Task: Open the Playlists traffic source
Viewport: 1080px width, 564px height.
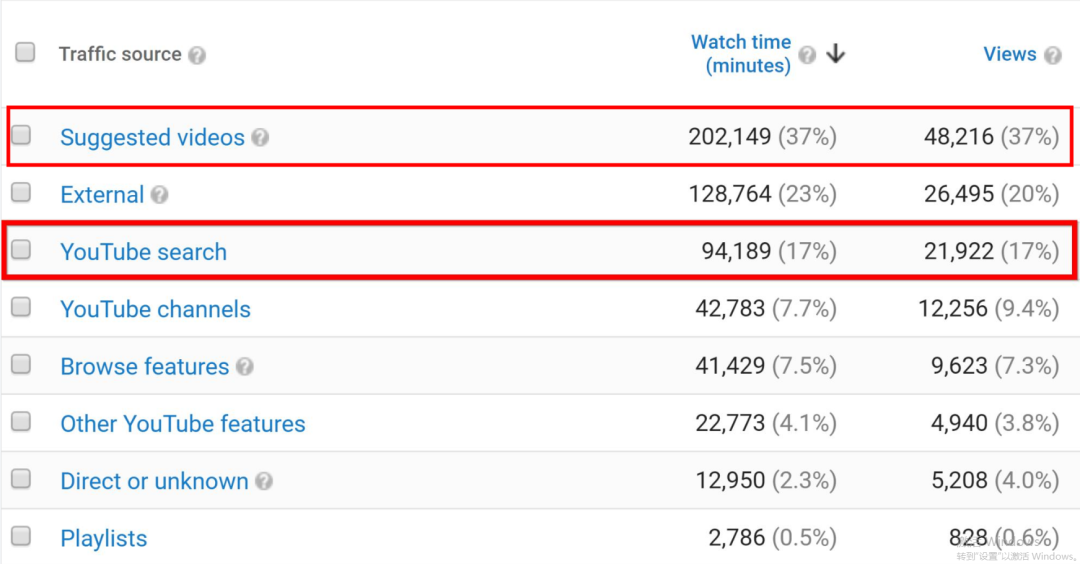Action: [103, 539]
